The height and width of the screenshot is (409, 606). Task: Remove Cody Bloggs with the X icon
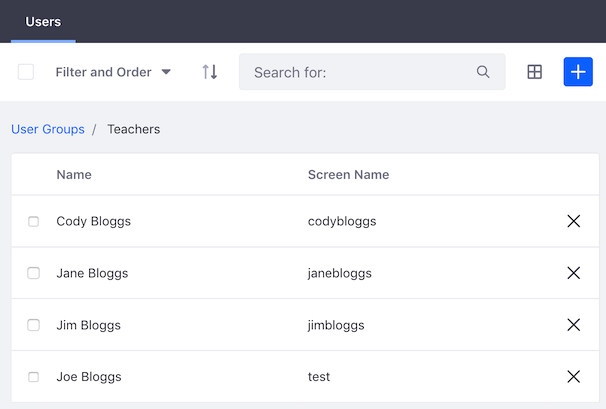coord(574,221)
